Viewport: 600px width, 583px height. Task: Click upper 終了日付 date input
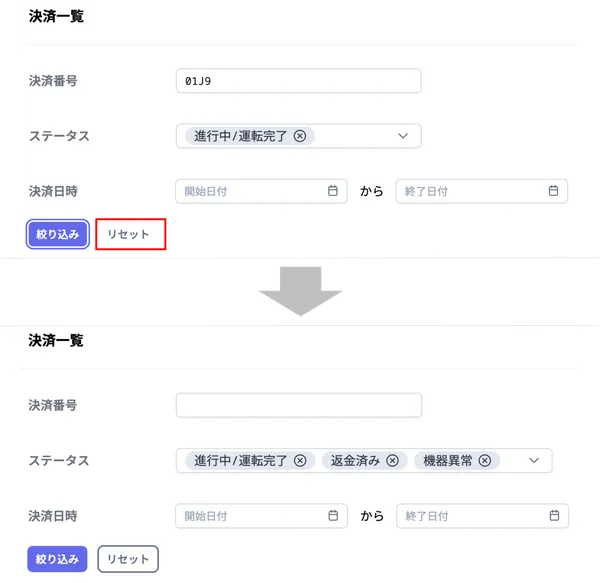tap(482, 191)
